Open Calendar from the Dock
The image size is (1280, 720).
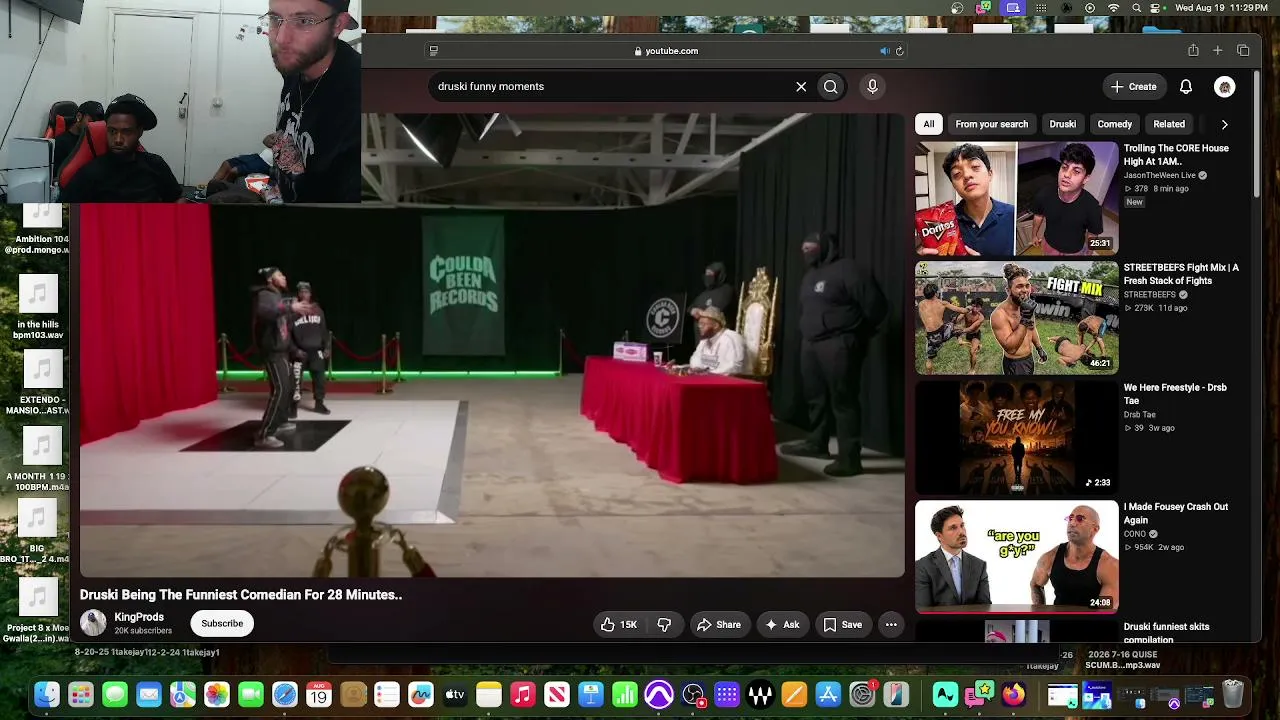click(319, 694)
